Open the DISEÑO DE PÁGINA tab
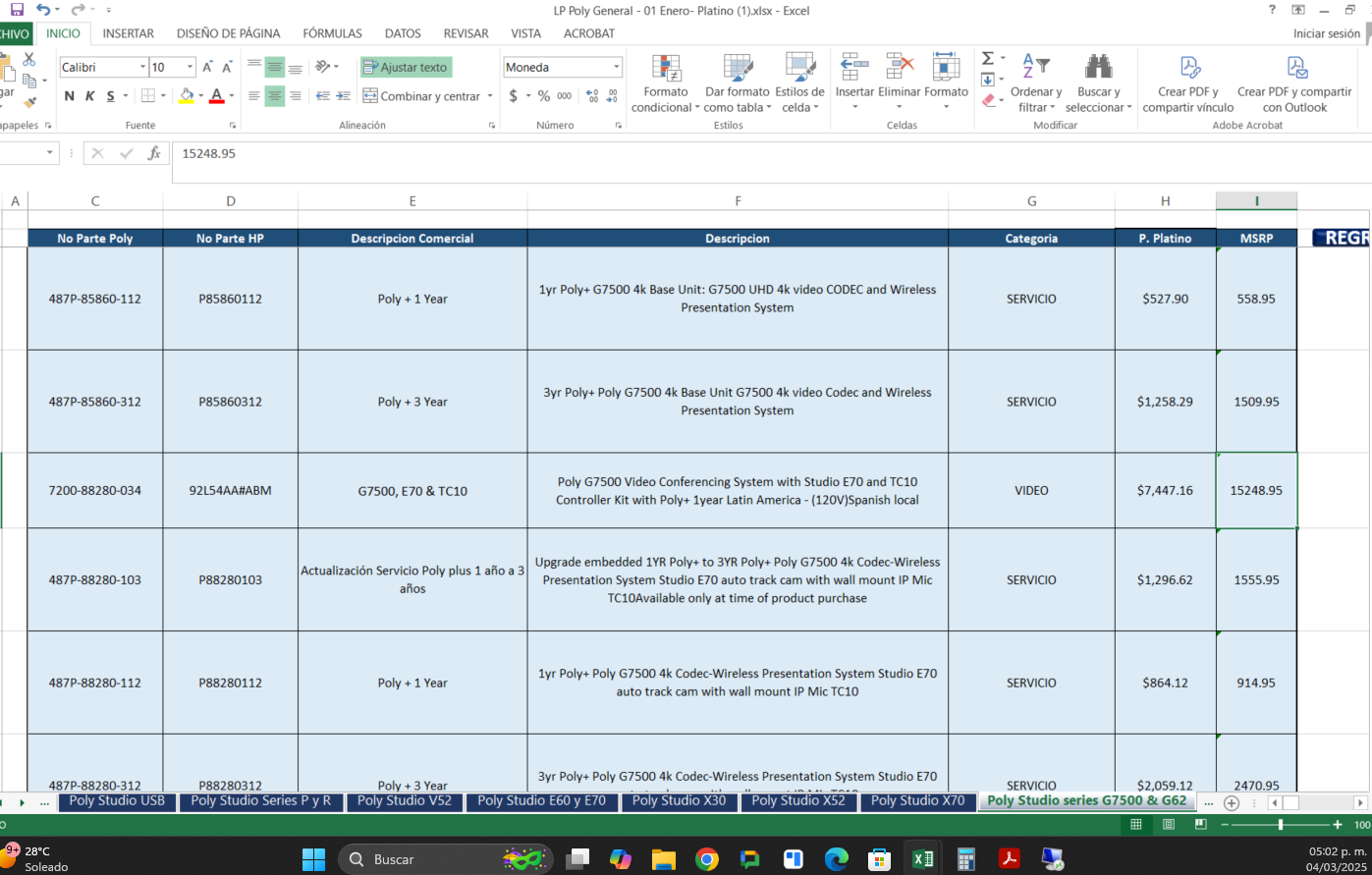1372x875 pixels. click(x=228, y=33)
